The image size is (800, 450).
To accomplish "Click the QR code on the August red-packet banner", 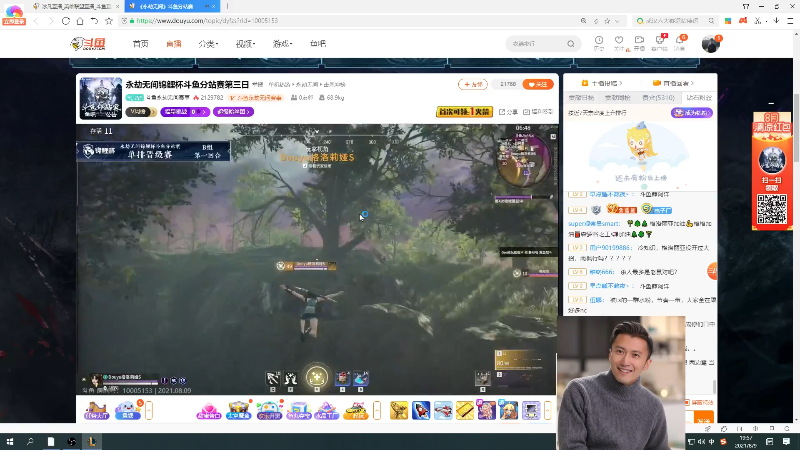I will pos(772,209).
